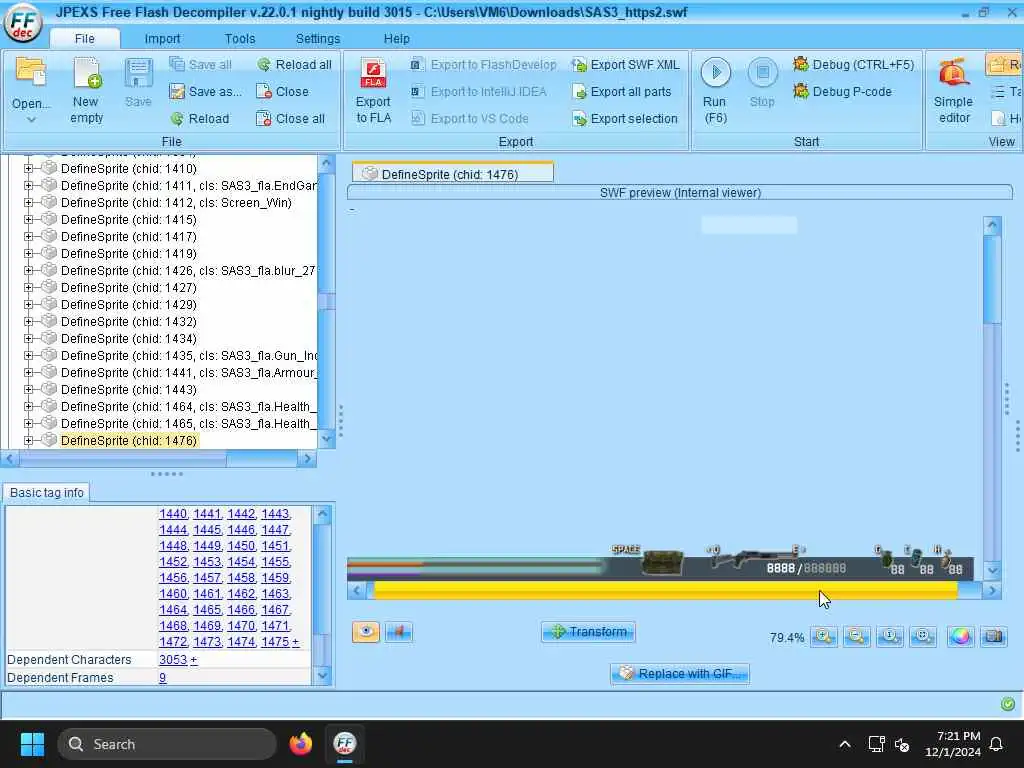Viewport: 1024px width, 768px height.
Task: Reset zoom to 1:1
Action: point(890,636)
